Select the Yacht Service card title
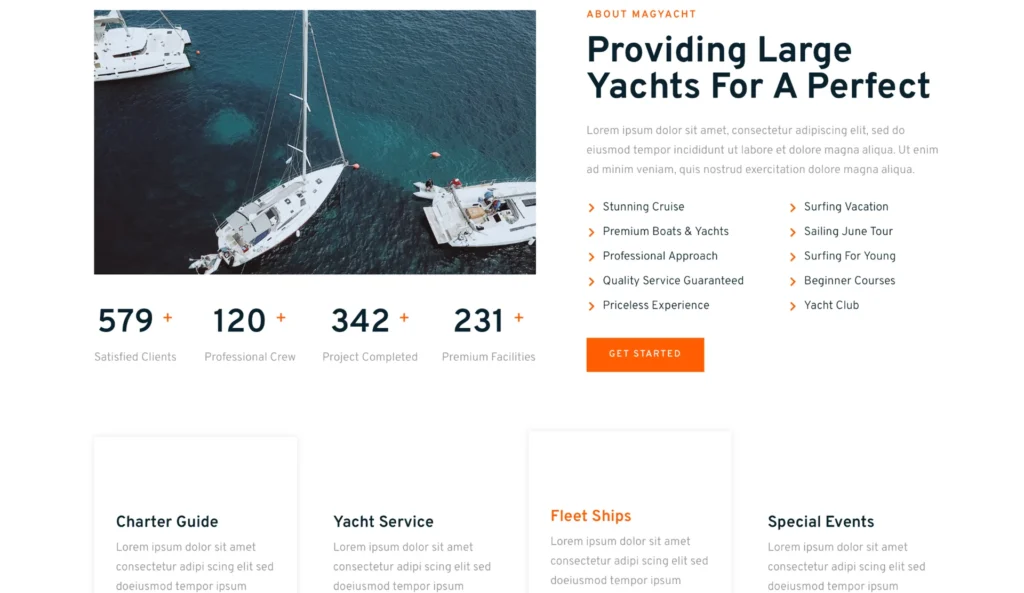Viewport: 1024px width, 593px height. [x=383, y=522]
